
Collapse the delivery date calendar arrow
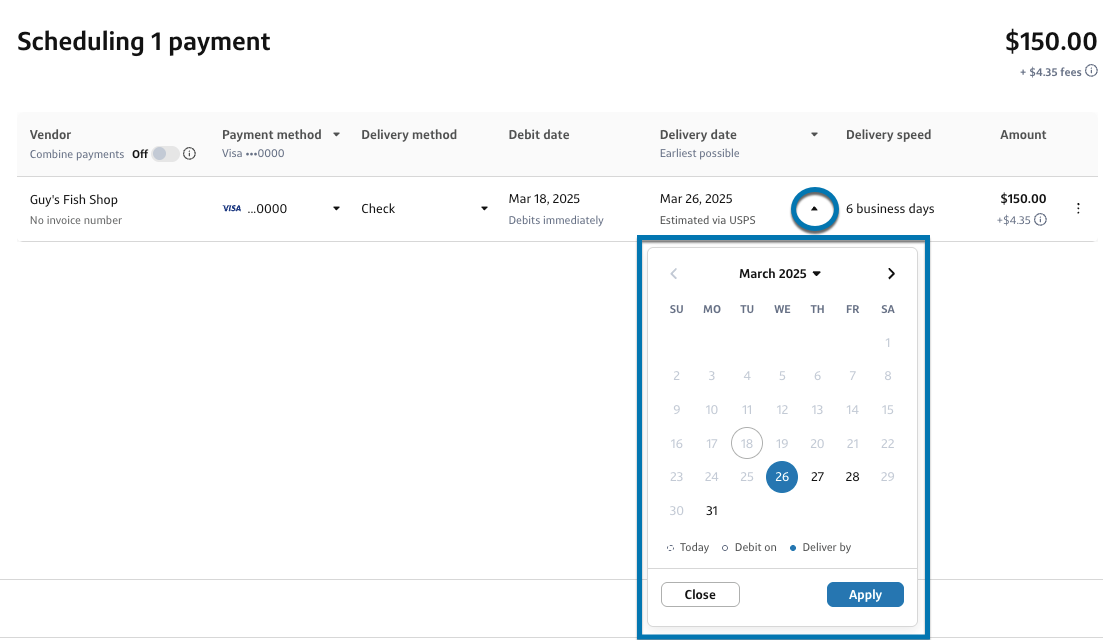tap(814, 209)
